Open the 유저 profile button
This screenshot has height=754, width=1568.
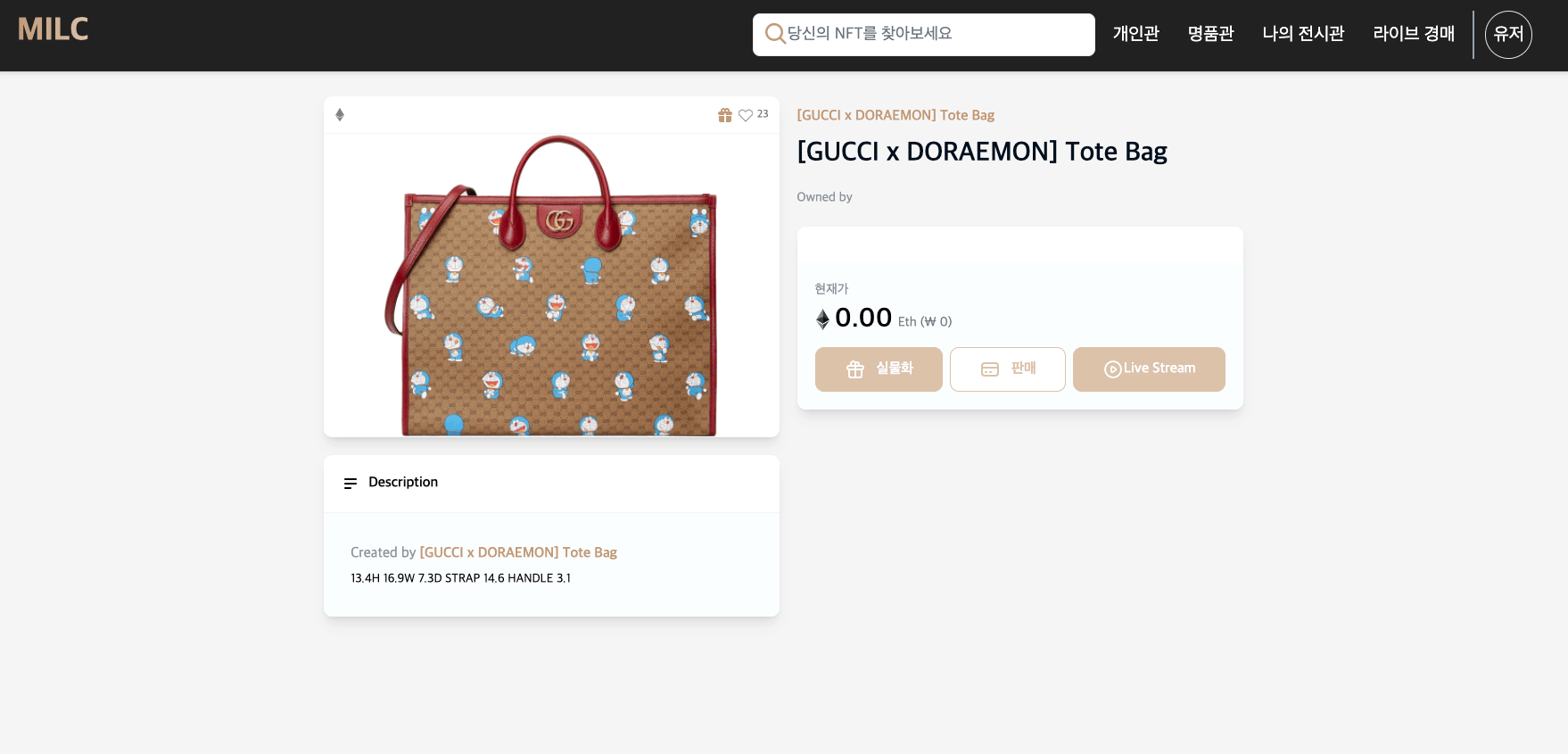[x=1508, y=35]
